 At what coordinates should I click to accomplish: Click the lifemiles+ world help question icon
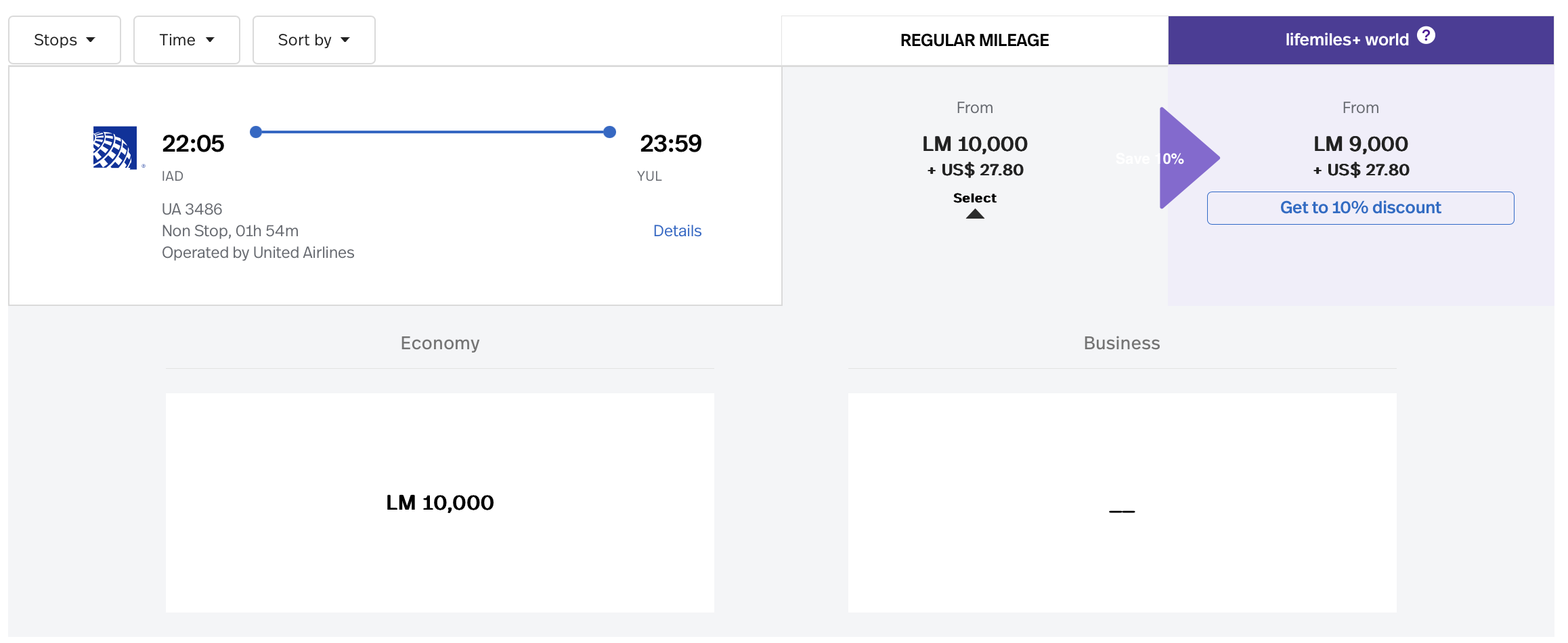point(1426,35)
